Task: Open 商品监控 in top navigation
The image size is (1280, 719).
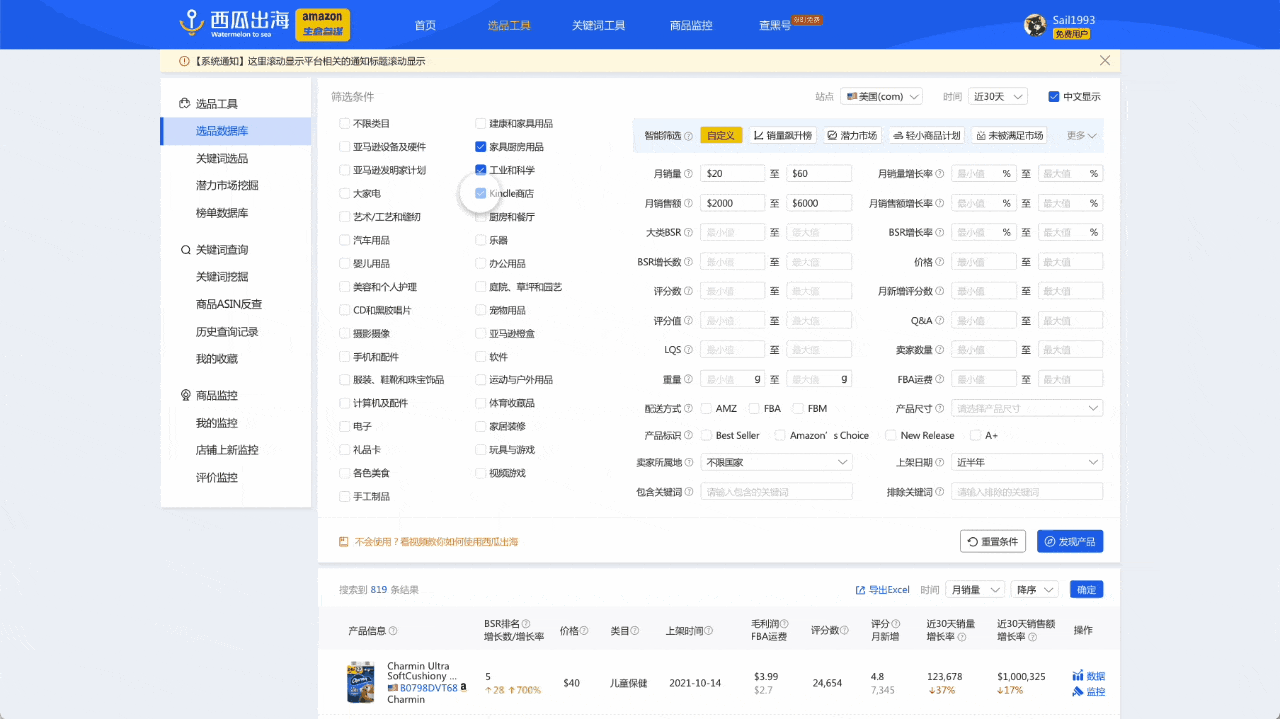Action: (x=691, y=26)
